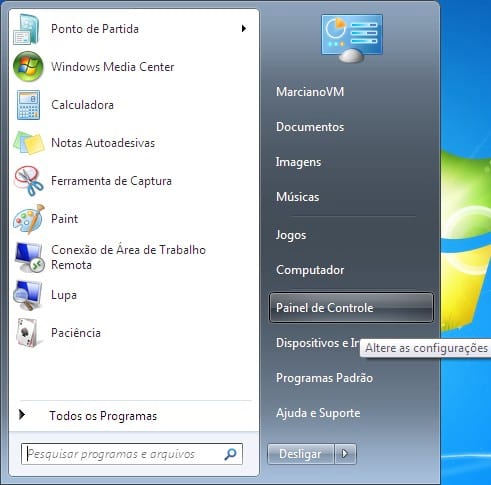
Task: Select the Paciência label
Action: click(x=76, y=333)
